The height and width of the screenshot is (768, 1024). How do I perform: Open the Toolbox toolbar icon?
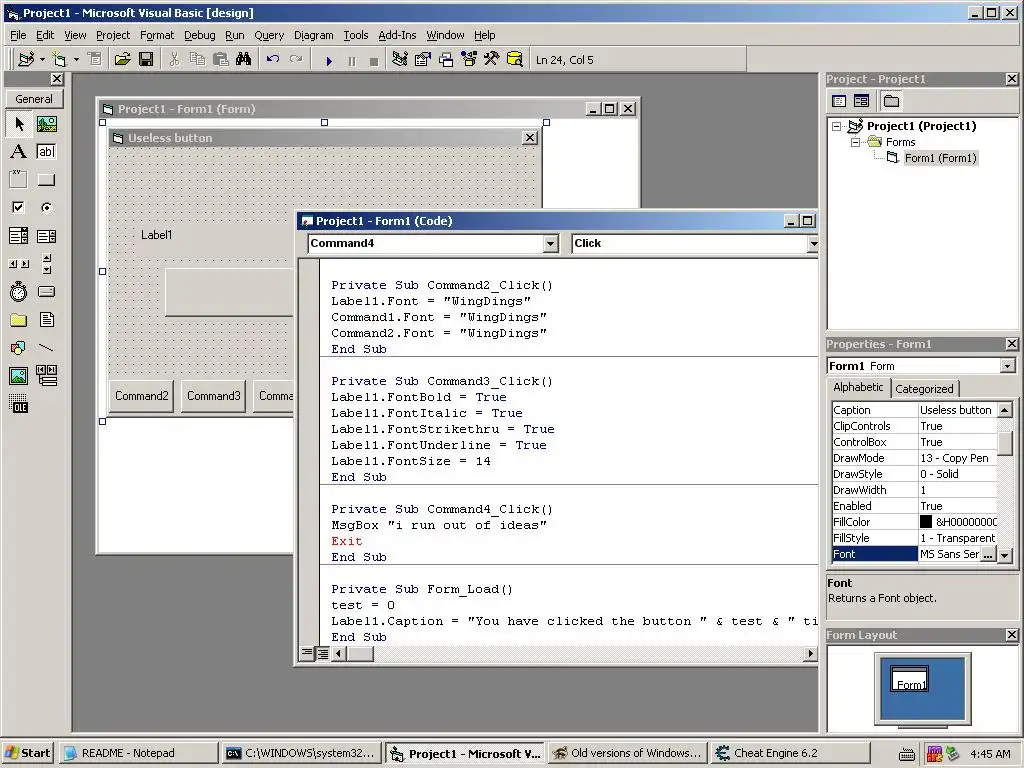[492, 60]
